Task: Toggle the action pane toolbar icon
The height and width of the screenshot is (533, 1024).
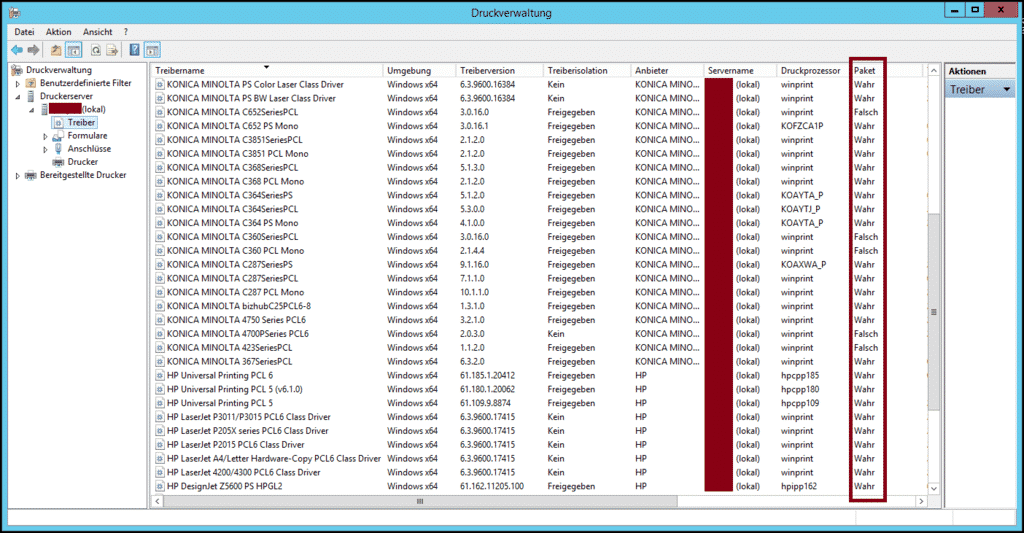Action: pos(152,50)
